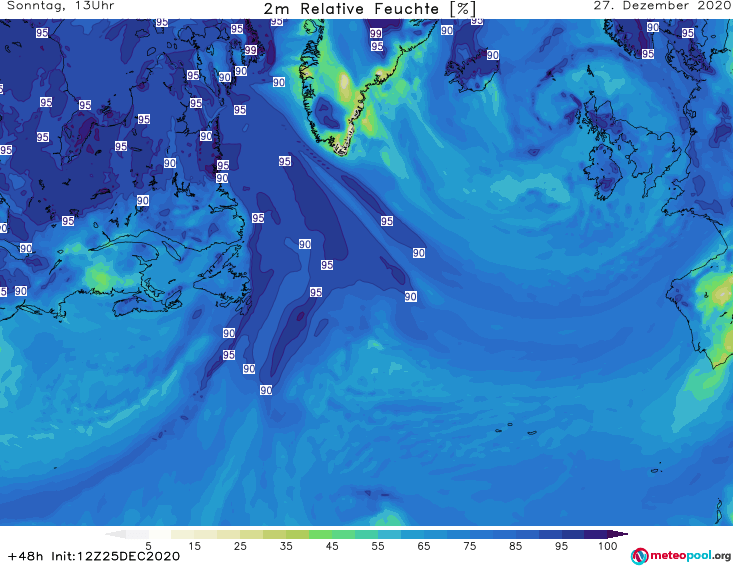
Task: Click the '+48h' forecast hour text
Action: pos(25,556)
